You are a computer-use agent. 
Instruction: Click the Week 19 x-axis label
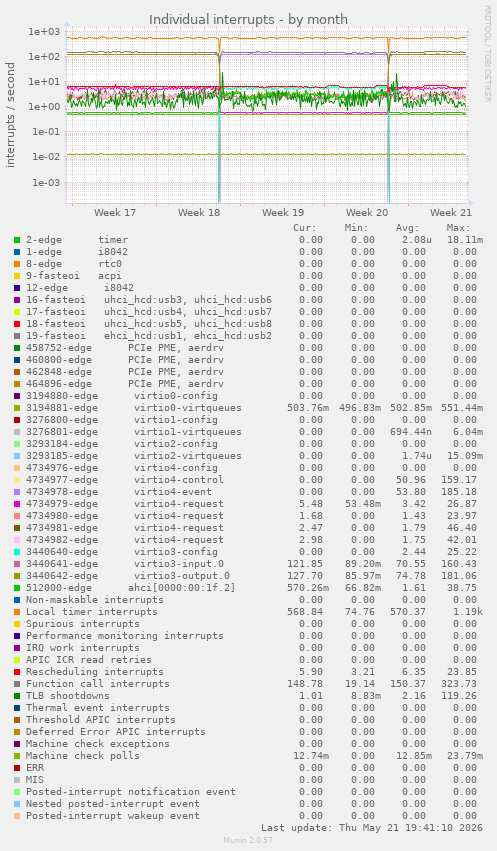point(283,212)
